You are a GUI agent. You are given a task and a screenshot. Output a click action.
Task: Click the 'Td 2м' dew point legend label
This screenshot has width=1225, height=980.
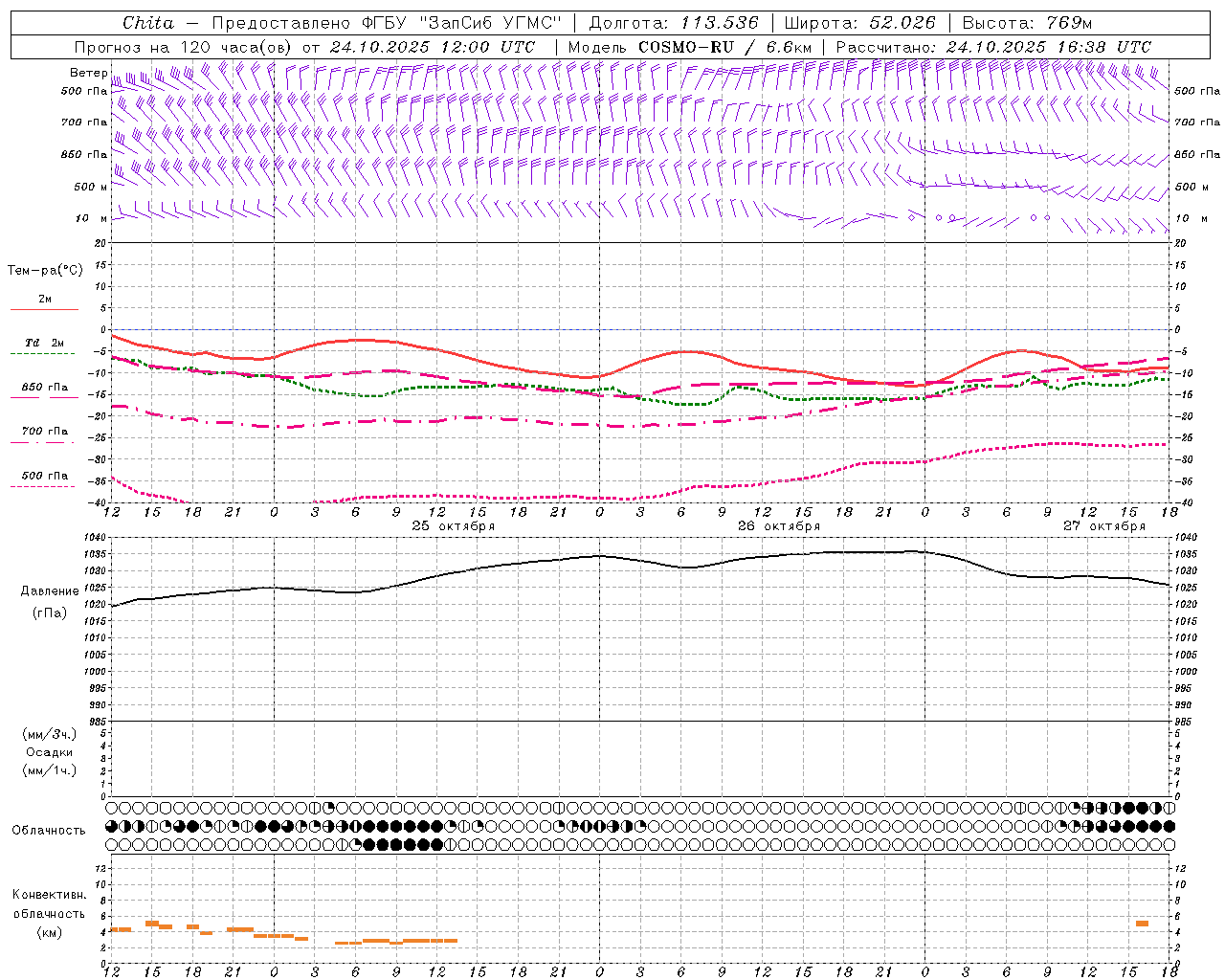[x=44, y=343]
